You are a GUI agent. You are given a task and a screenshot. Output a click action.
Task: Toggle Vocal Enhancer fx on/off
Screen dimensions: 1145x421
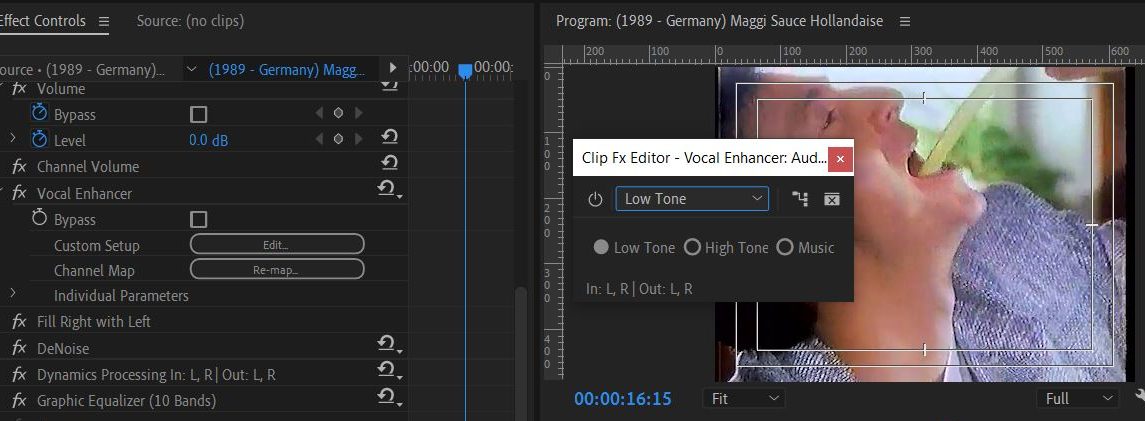[x=19, y=193]
